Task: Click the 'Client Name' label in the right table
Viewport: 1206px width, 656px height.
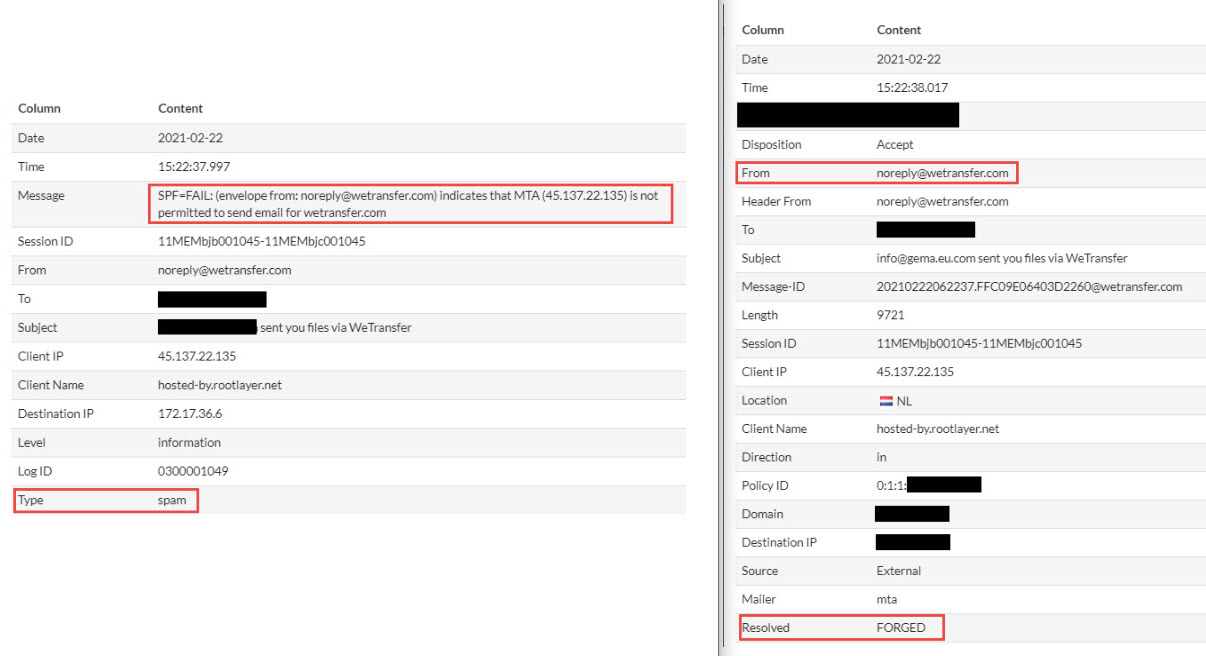Action: pyautogui.click(x=775, y=429)
